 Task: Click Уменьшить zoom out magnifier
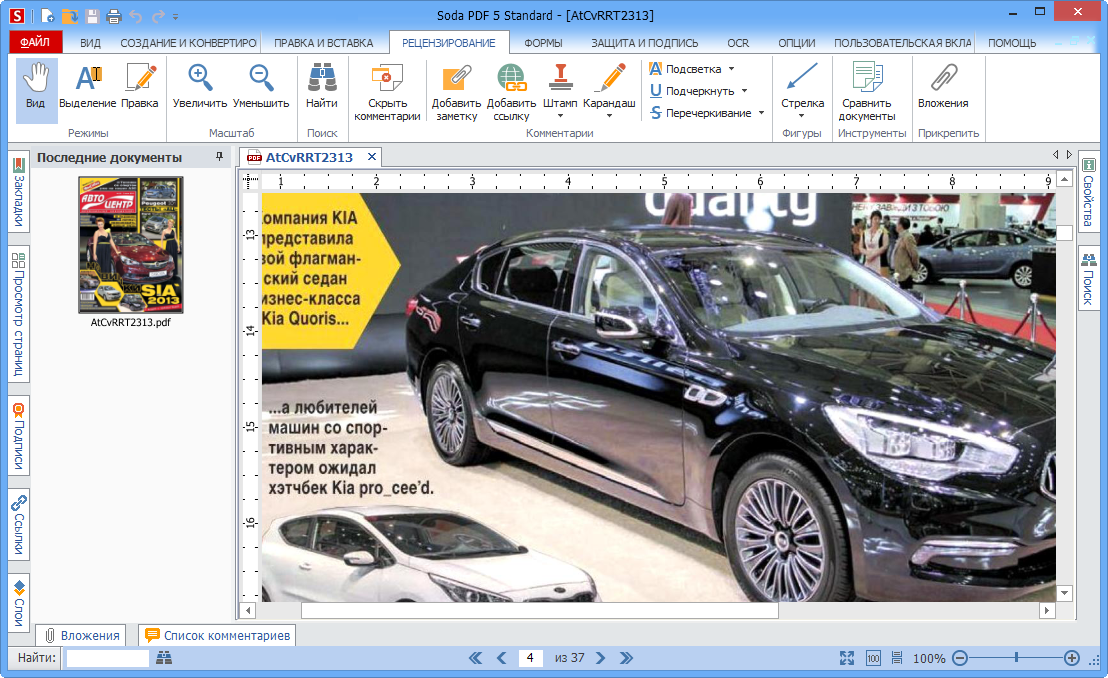(x=261, y=87)
